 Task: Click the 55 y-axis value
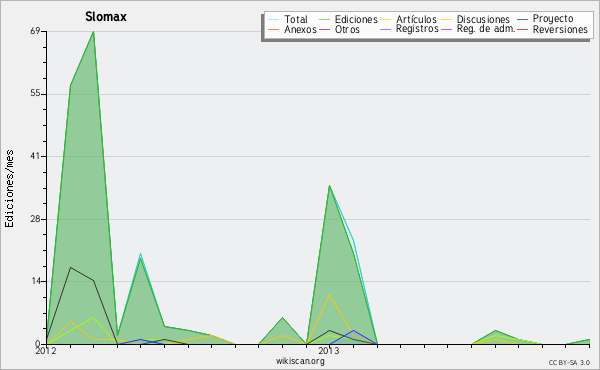pos(36,94)
